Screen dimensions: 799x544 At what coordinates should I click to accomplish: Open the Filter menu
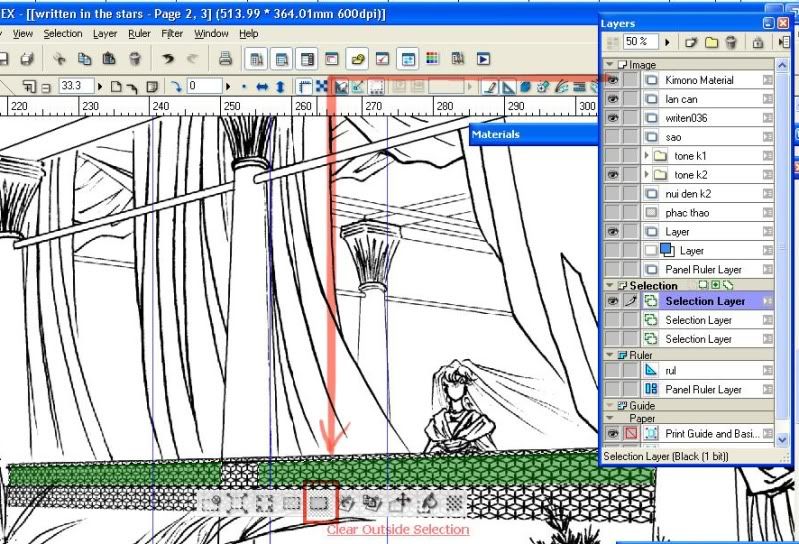172,34
